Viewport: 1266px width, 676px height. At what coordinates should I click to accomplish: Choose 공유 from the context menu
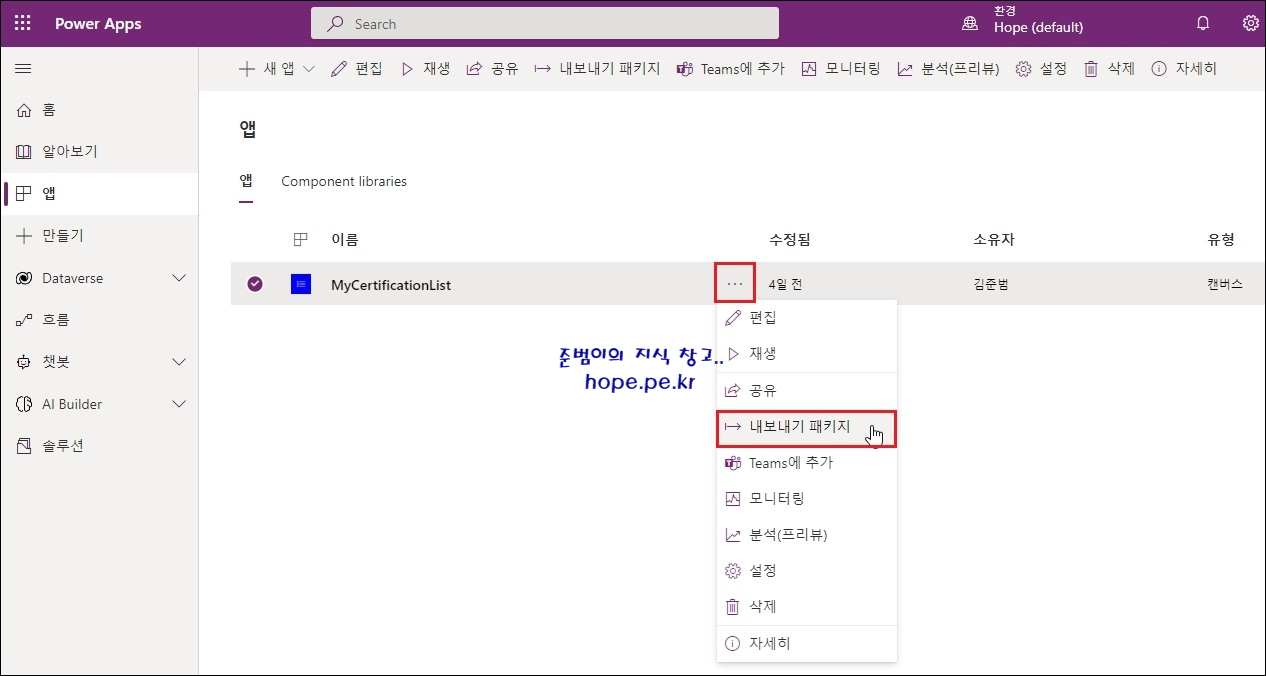point(807,391)
